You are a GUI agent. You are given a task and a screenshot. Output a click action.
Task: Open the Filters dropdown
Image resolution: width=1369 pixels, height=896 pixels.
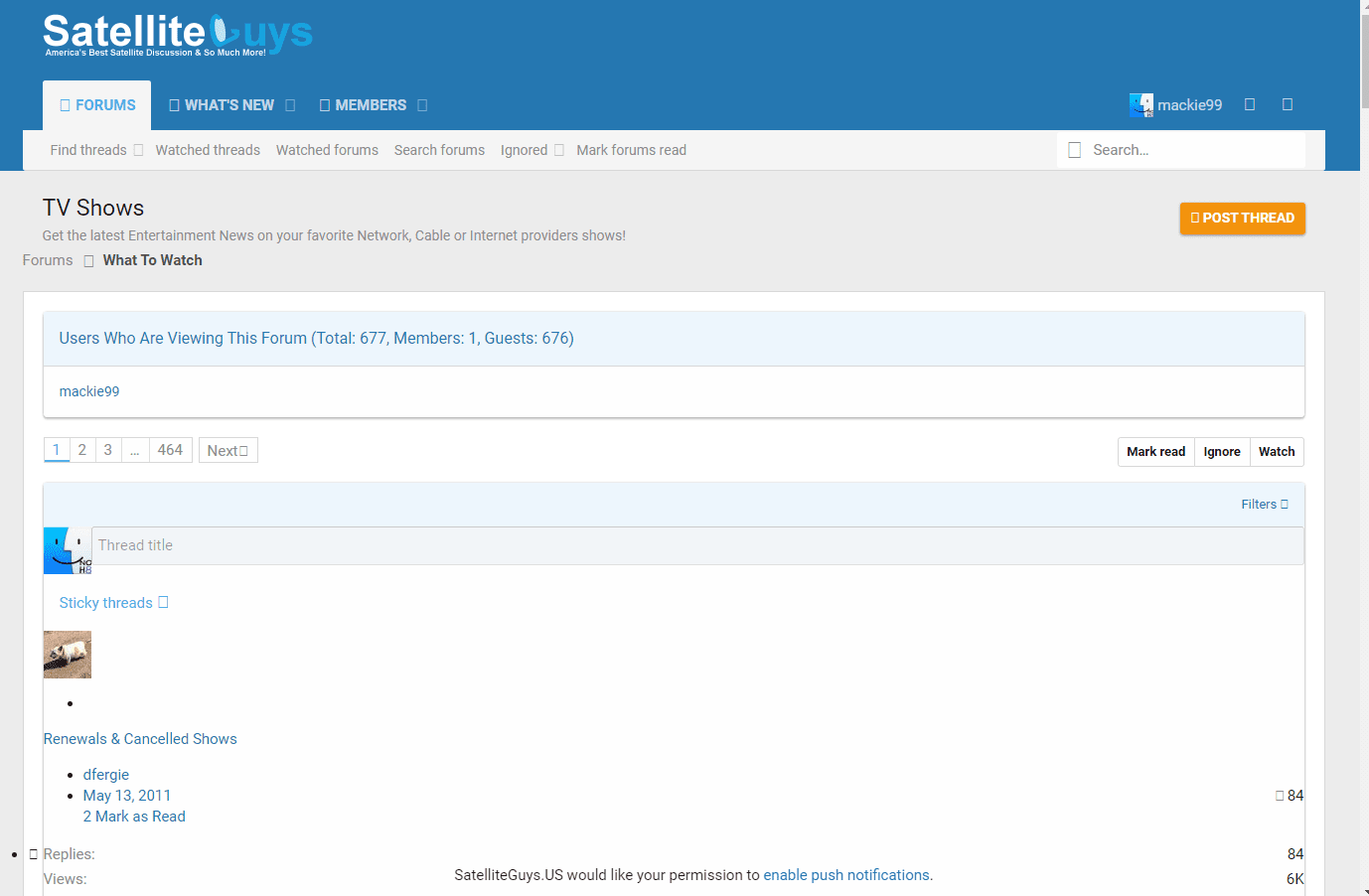[1264, 505]
